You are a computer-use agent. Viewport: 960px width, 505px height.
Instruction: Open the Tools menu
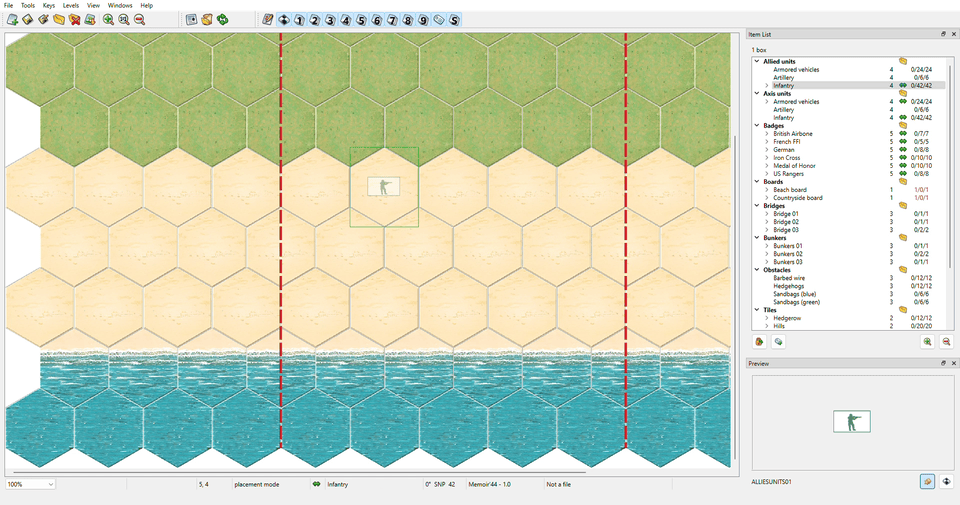click(28, 6)
